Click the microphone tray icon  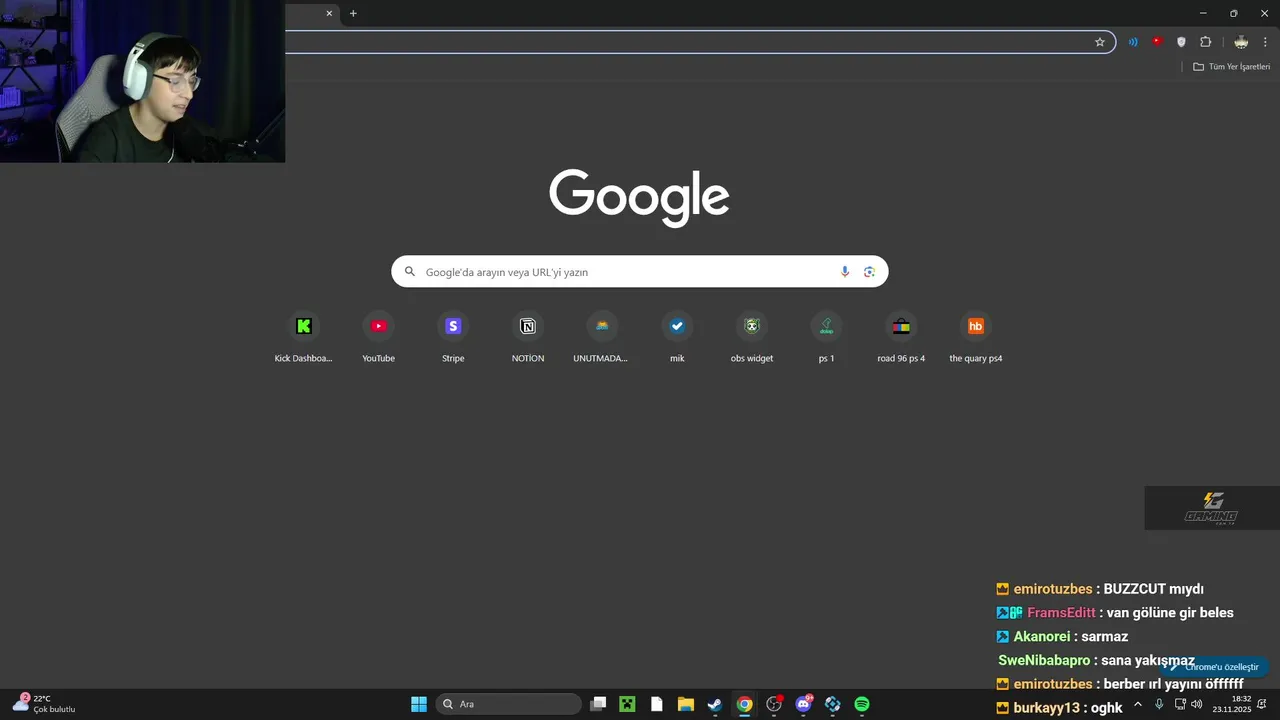(1159, 704)
